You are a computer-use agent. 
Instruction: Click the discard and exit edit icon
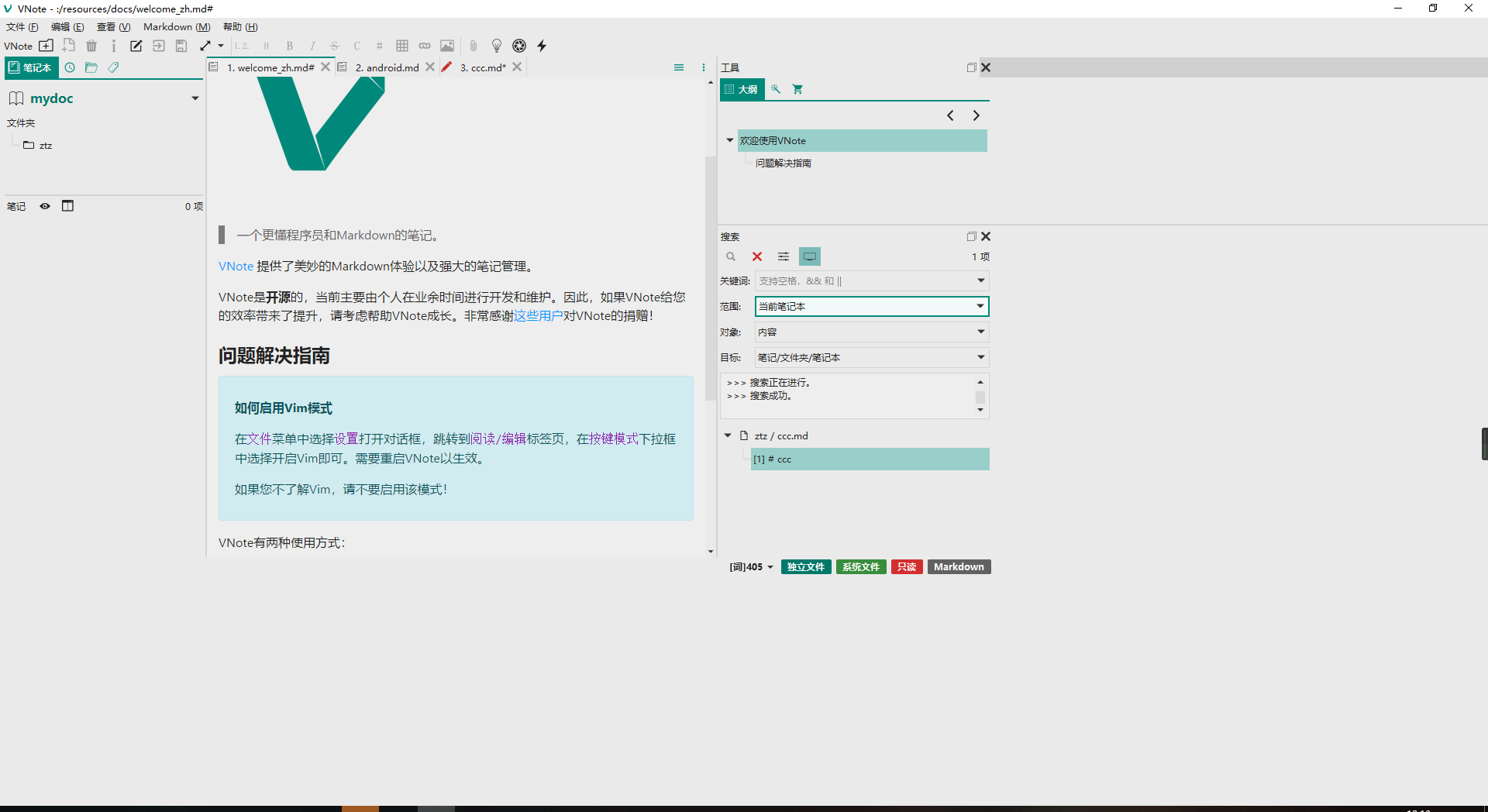click(159, 46)
